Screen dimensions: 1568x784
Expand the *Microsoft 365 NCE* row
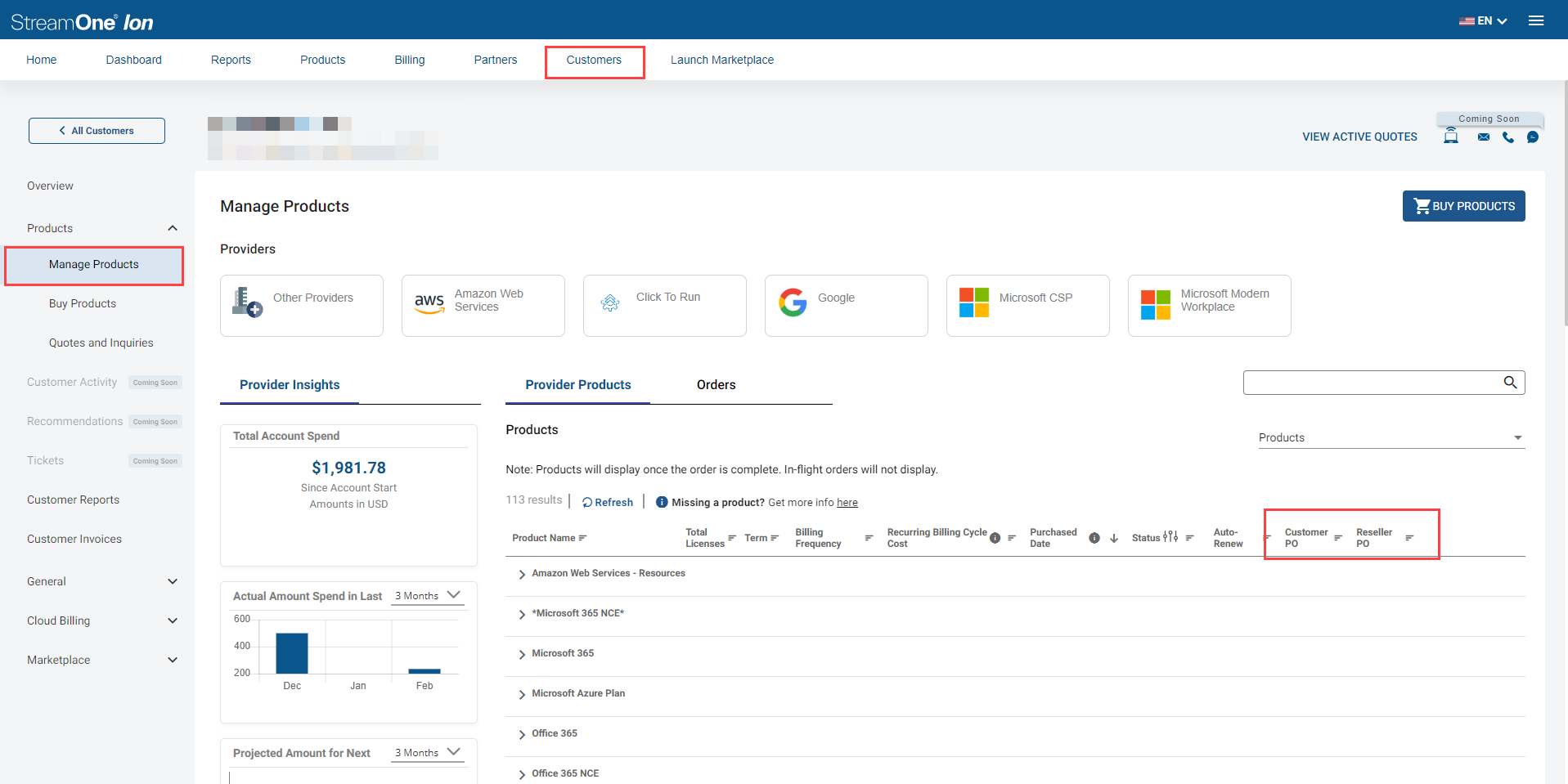click(522, 615)
